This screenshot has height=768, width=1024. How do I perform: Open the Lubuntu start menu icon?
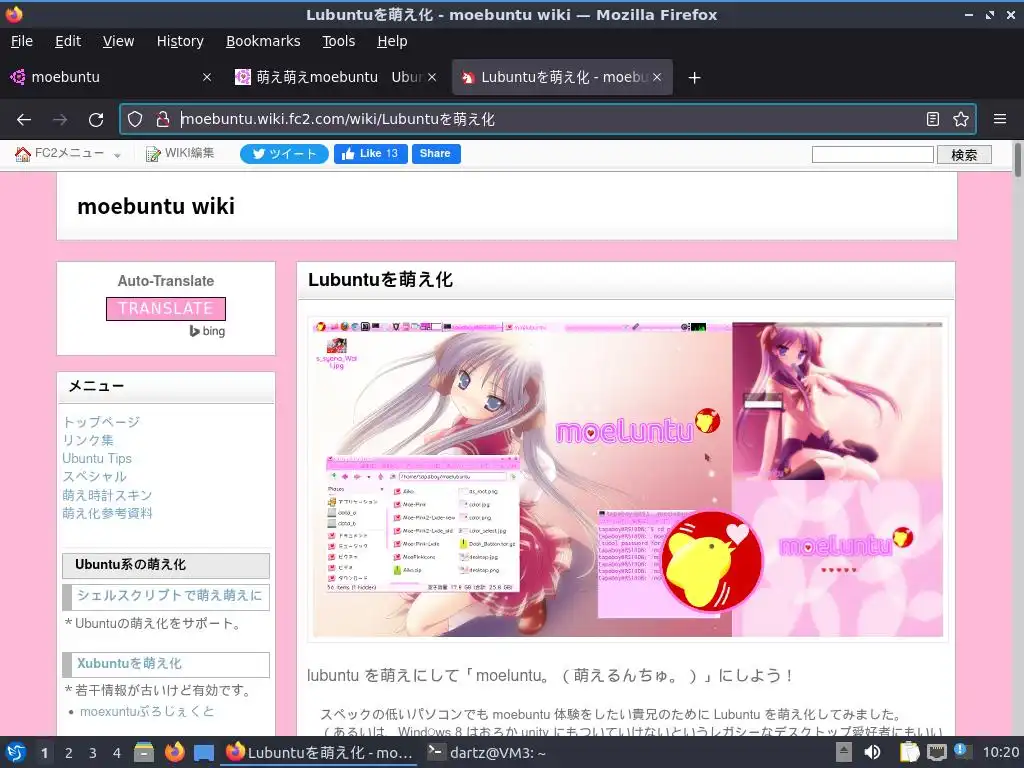pos(16,752)
